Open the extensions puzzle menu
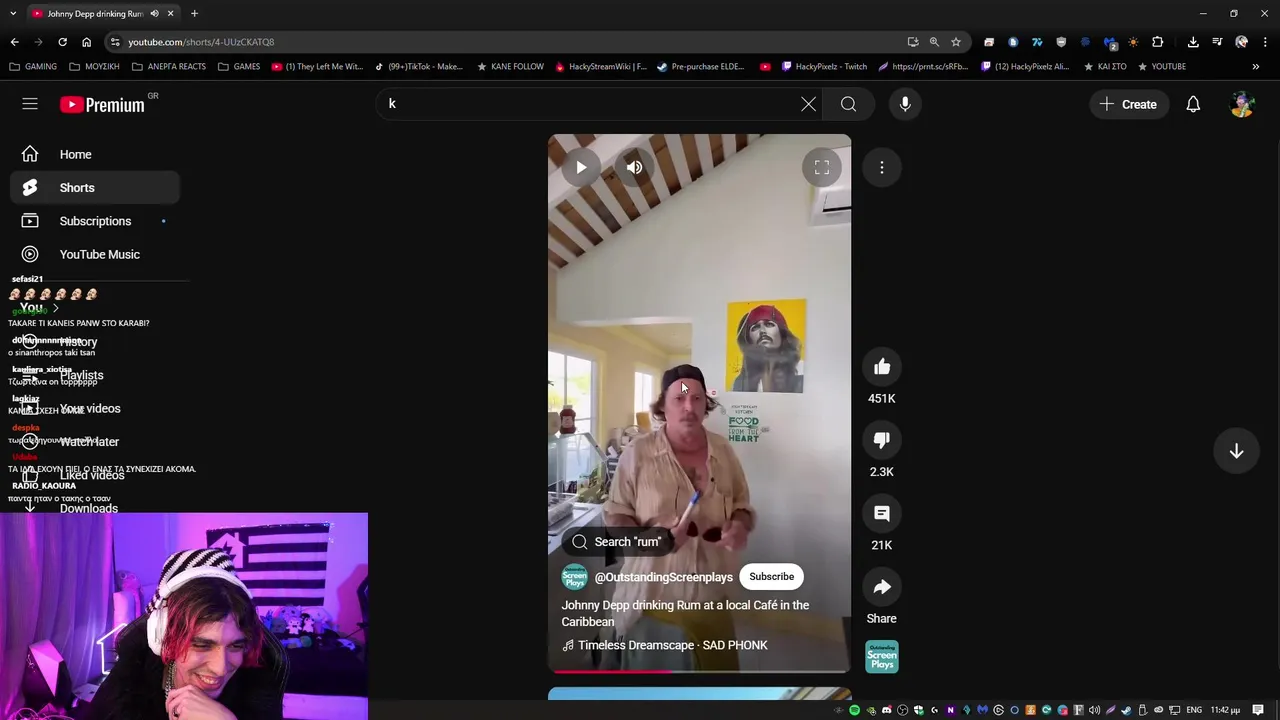1280x720 pixels. tap(1158, 42)
